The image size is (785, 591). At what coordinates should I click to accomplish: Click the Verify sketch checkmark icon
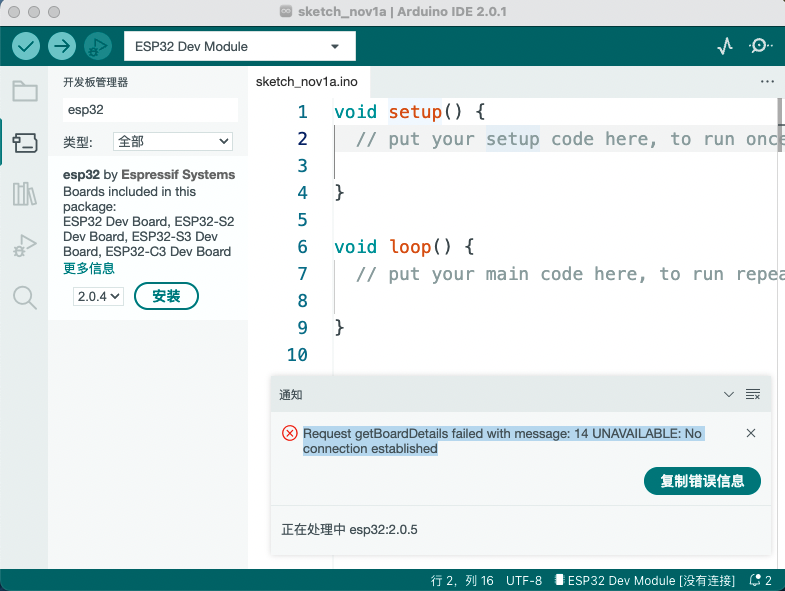pos(26,46)
